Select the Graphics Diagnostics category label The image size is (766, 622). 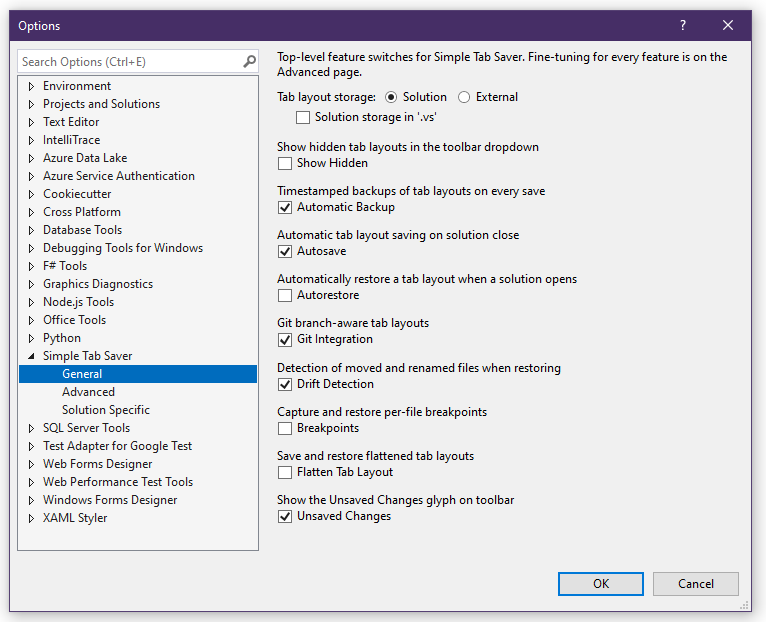[98, 284]
